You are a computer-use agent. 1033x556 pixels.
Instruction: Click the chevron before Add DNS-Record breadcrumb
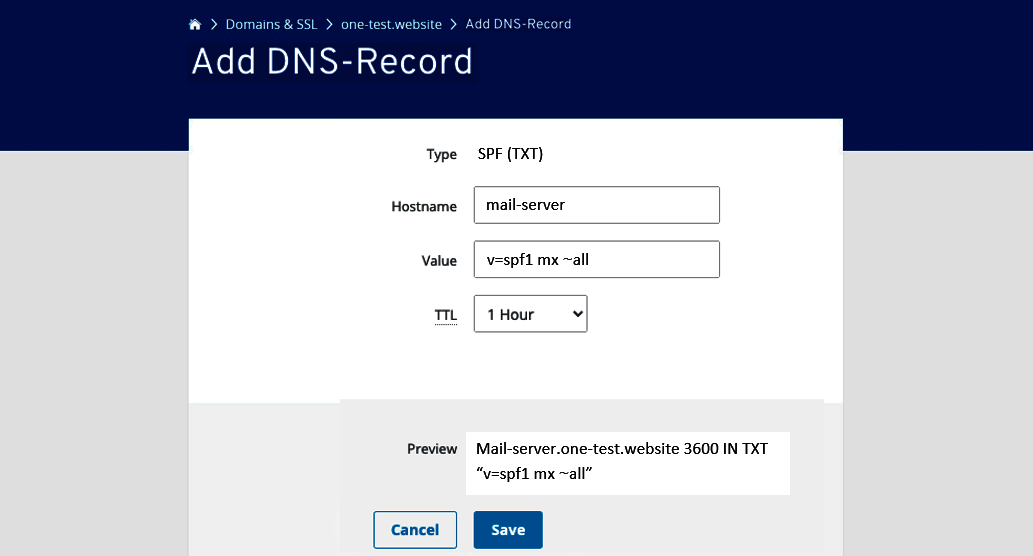coord(453,24)
